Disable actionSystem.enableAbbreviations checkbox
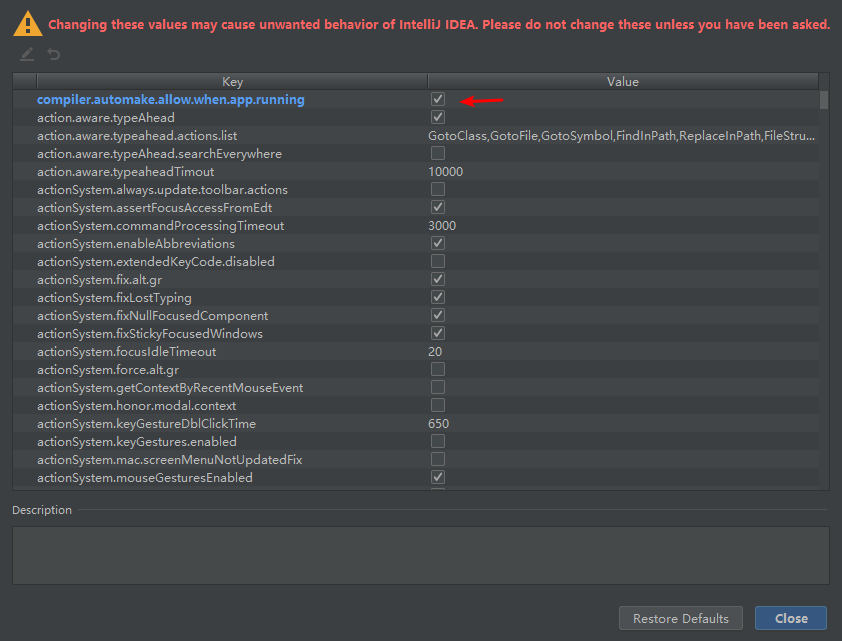 [438, 244]
